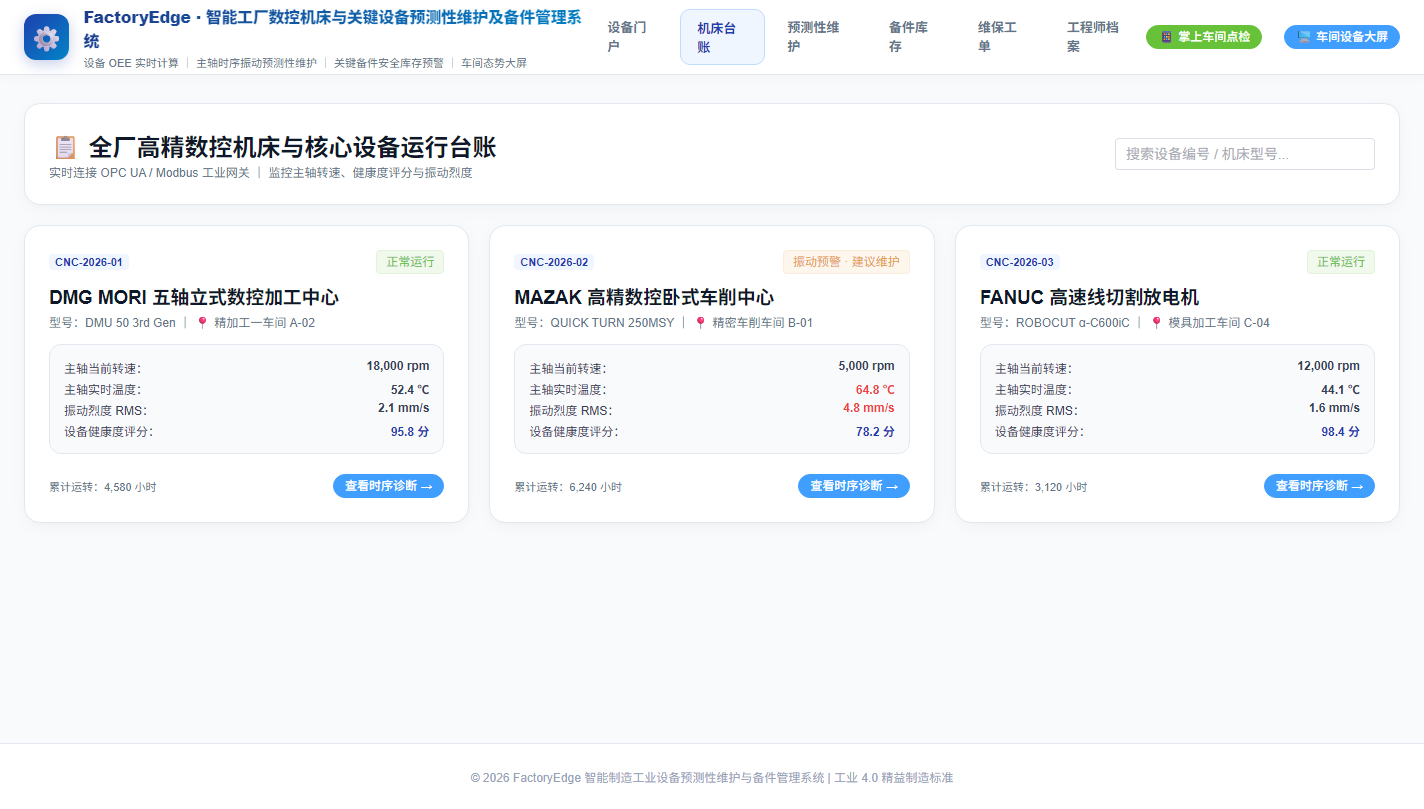Click the location pin for 精密车削车间 B-01
The image size is (1424, 809).
700,323
